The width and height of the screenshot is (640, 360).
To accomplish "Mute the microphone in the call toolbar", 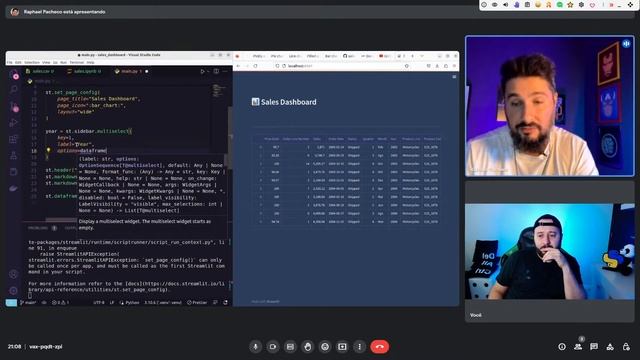I will pos(256,347).
